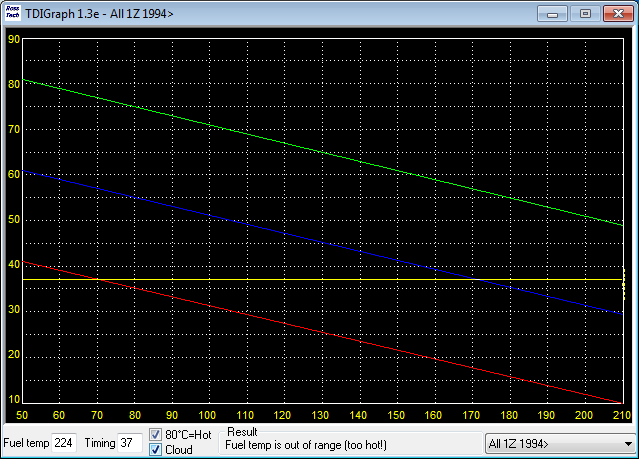Toggle the 80°C=Hot checkbox
This screenshot has width=639, height=459.
coord(156,435)
